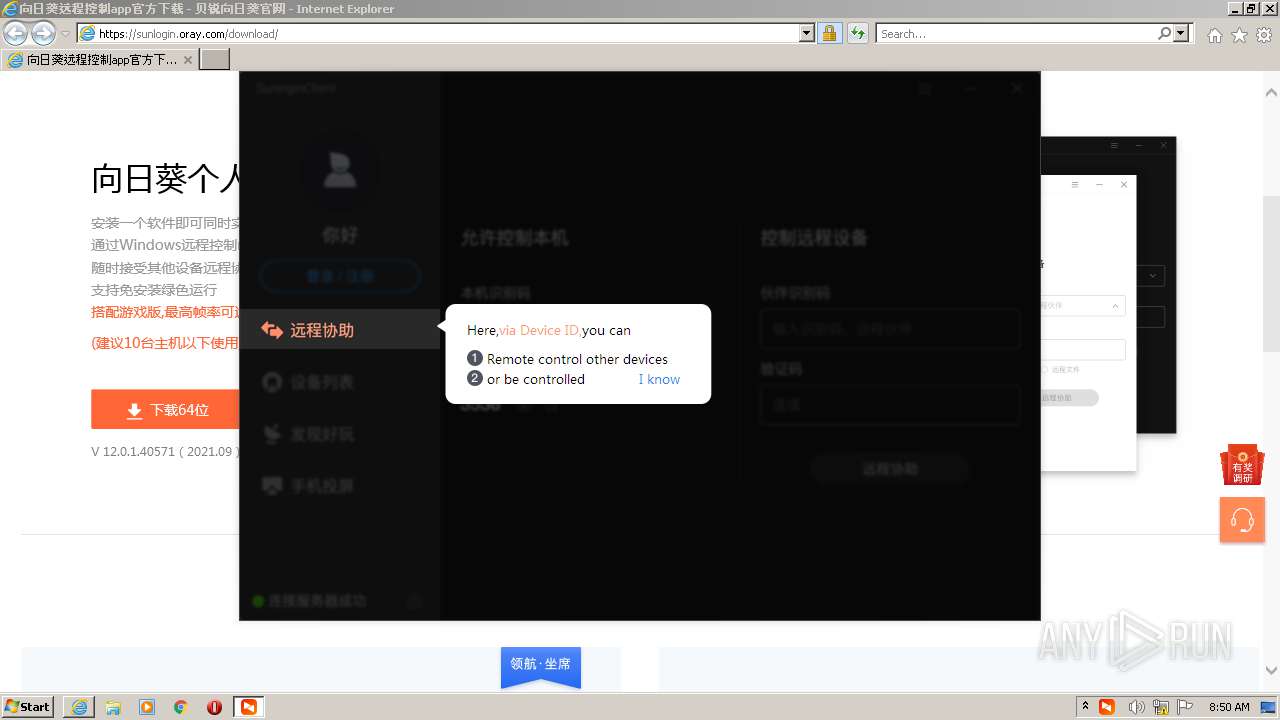Open the recent pages dropdown arrow
Image resolution: width=1280 pixels, height=720 pixels.
[66, 34]
